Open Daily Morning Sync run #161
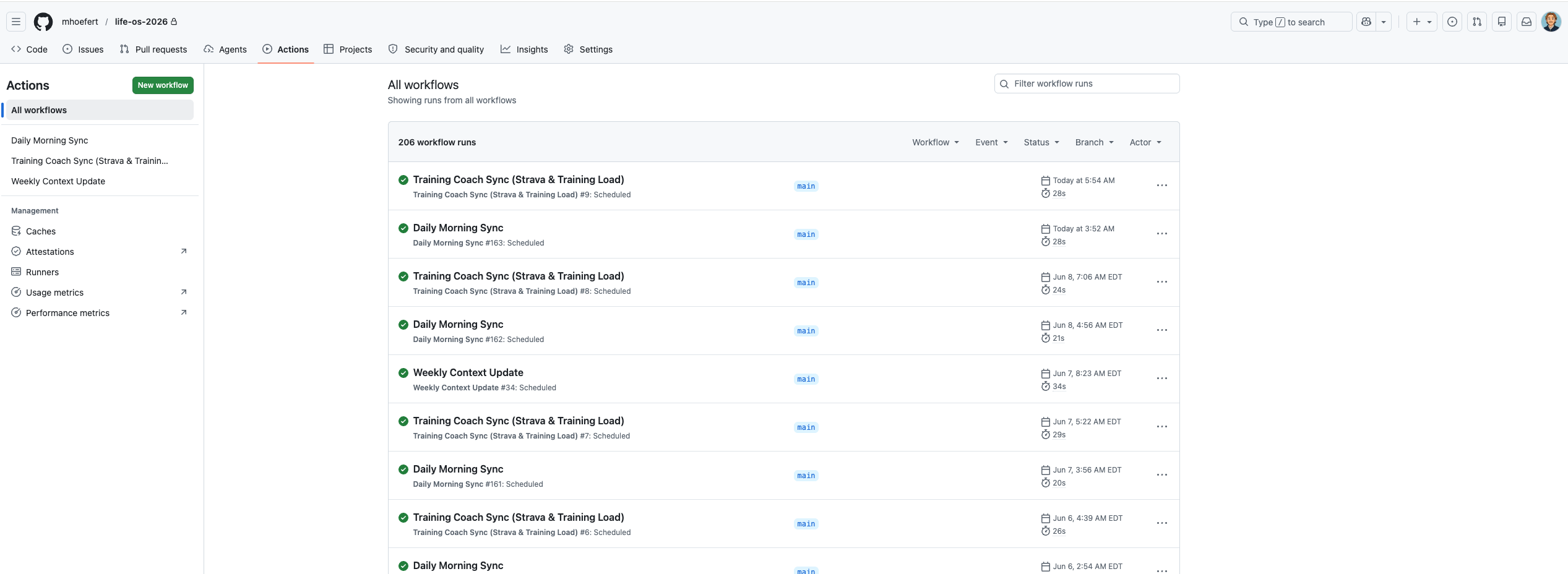The image size is (1568, 574). 458,469
